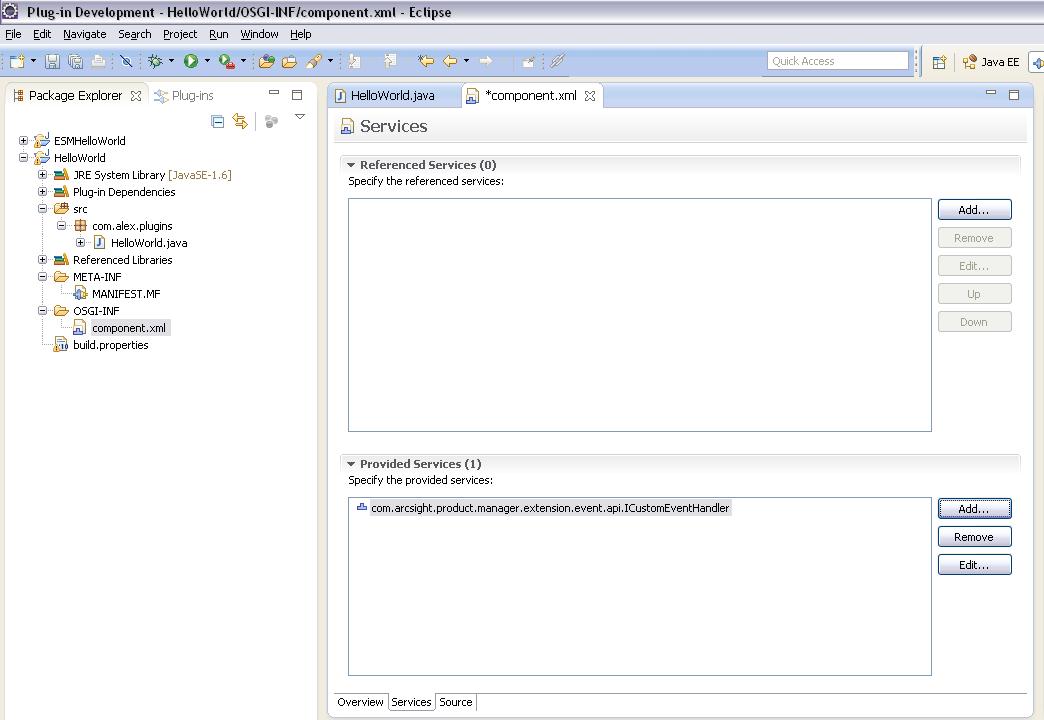Click the Search flashlight toolbar icon
Screen dimensions: 1044x720
tap(314, 61)
